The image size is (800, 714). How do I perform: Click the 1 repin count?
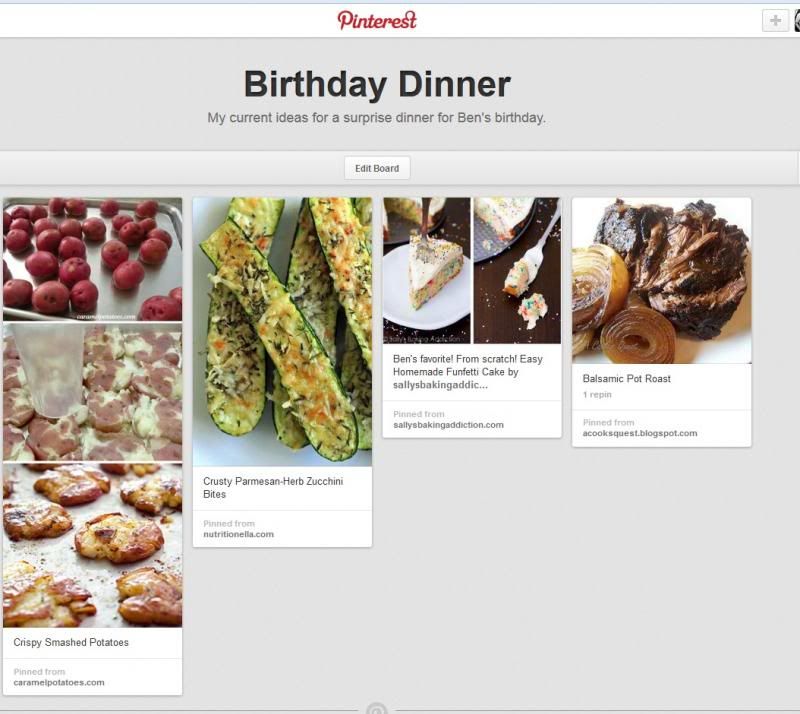pos(597,395)
